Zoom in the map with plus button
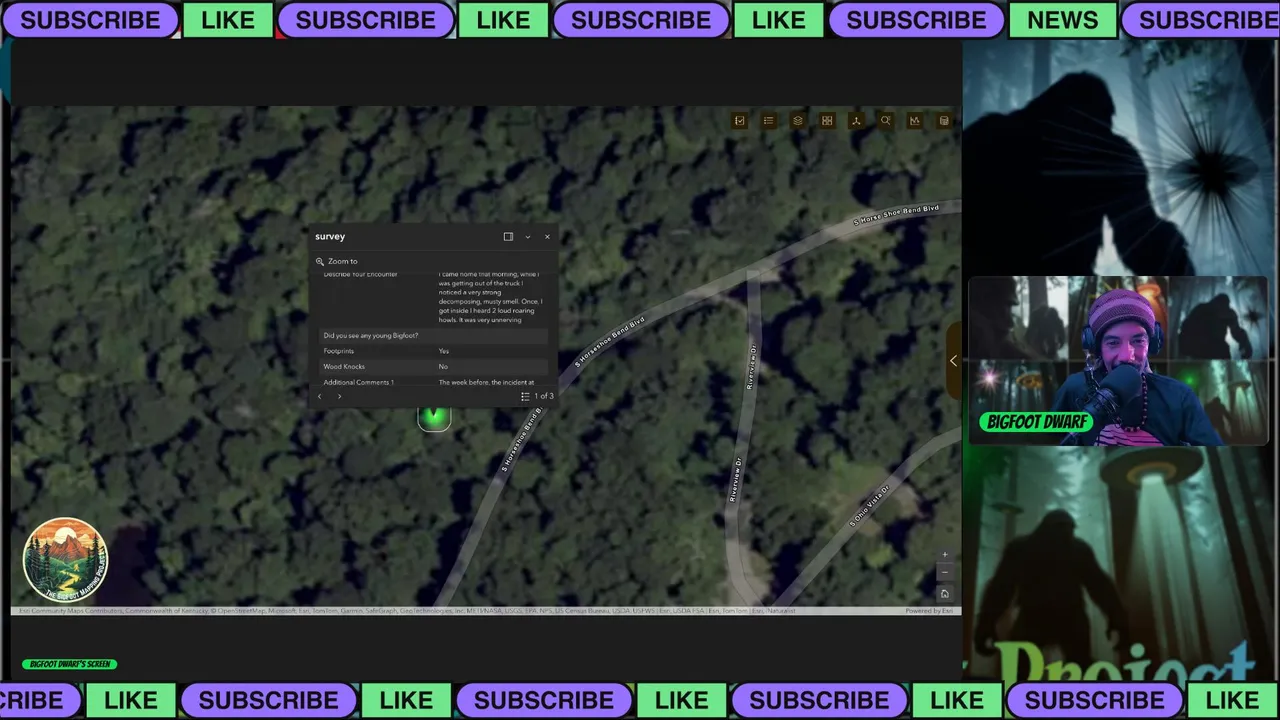1280x720 pixels. (945, 555)
